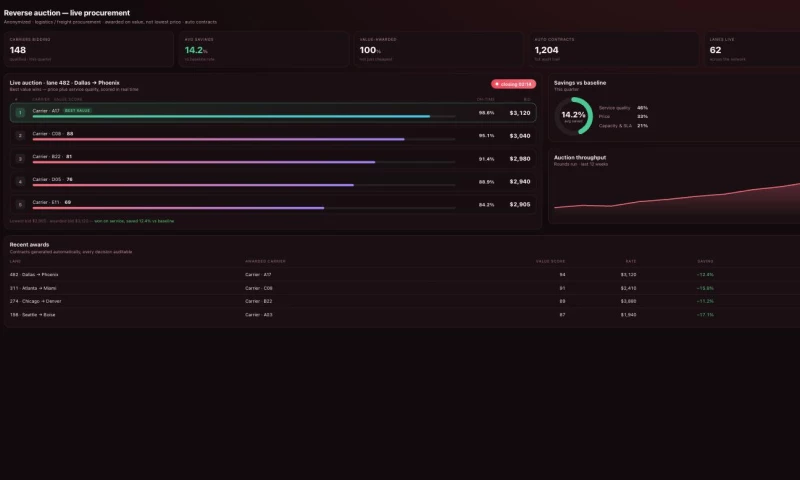800x480 pixels.
Task: Click value score 94 in Recent awards
Action: 562,274
